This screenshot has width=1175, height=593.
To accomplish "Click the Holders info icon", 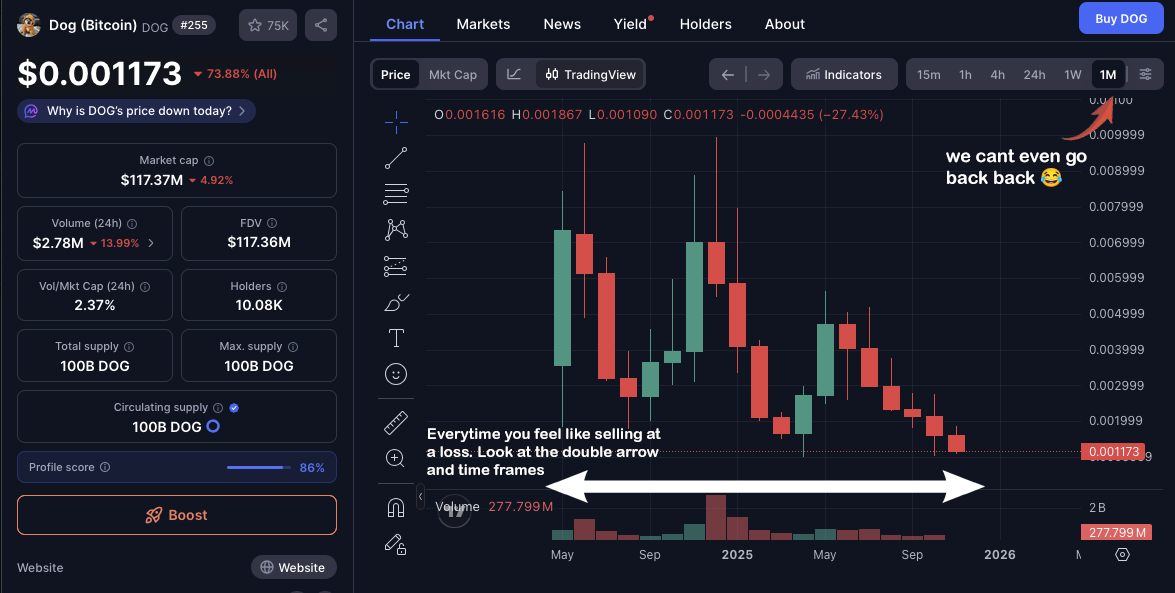I will point(282,286).
